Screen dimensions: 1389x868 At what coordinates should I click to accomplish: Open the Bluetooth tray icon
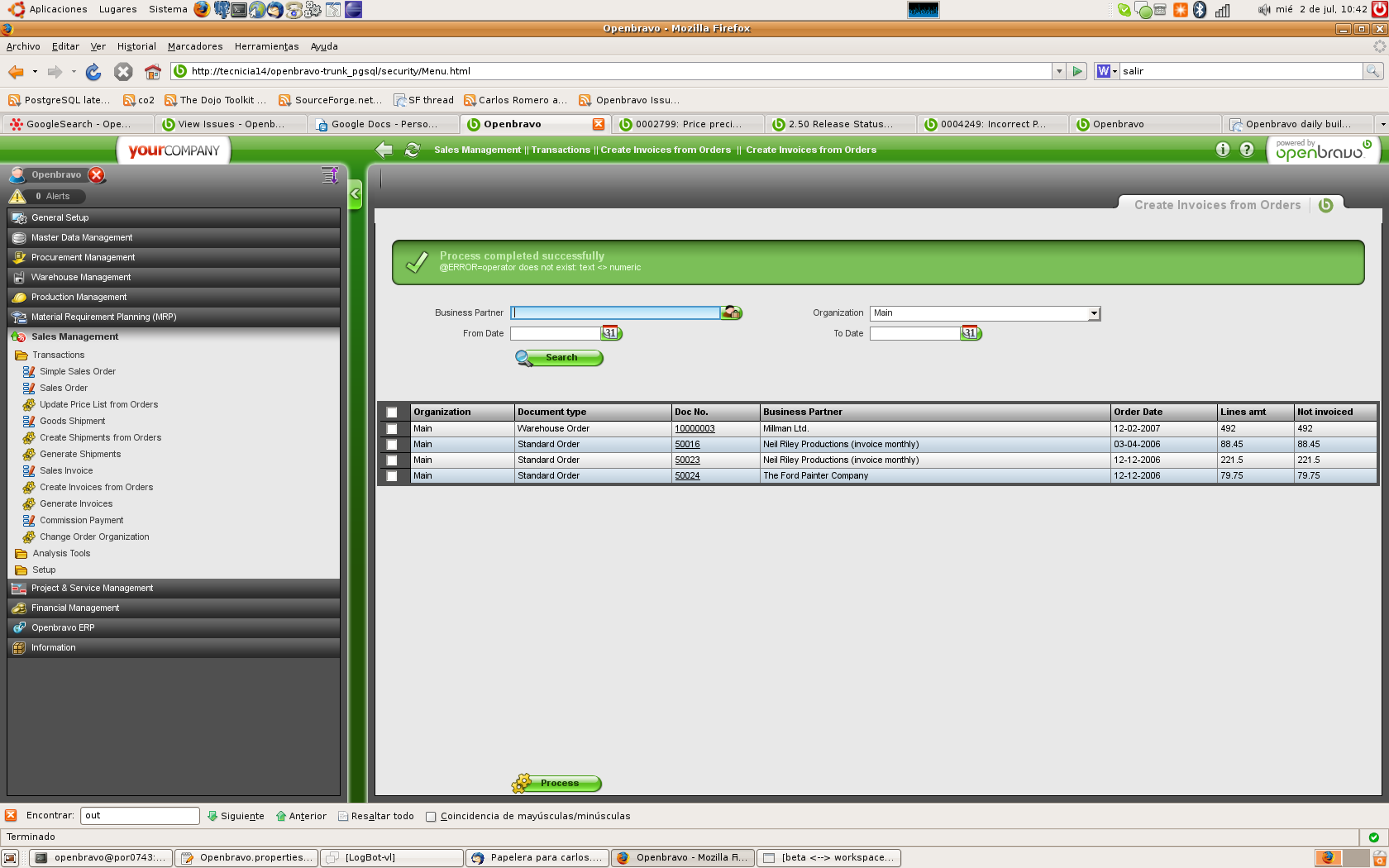coord(1200,10)
